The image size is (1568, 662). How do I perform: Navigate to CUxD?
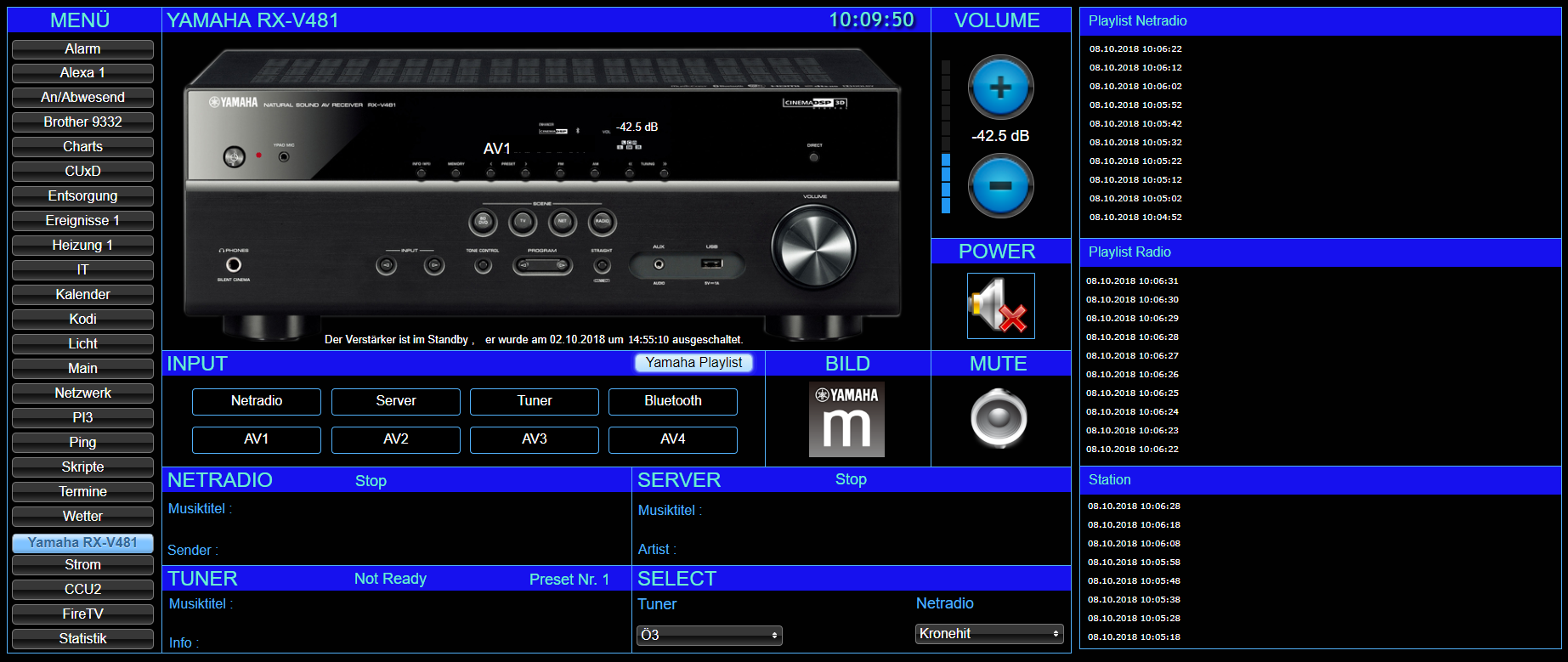click(82, 172)
